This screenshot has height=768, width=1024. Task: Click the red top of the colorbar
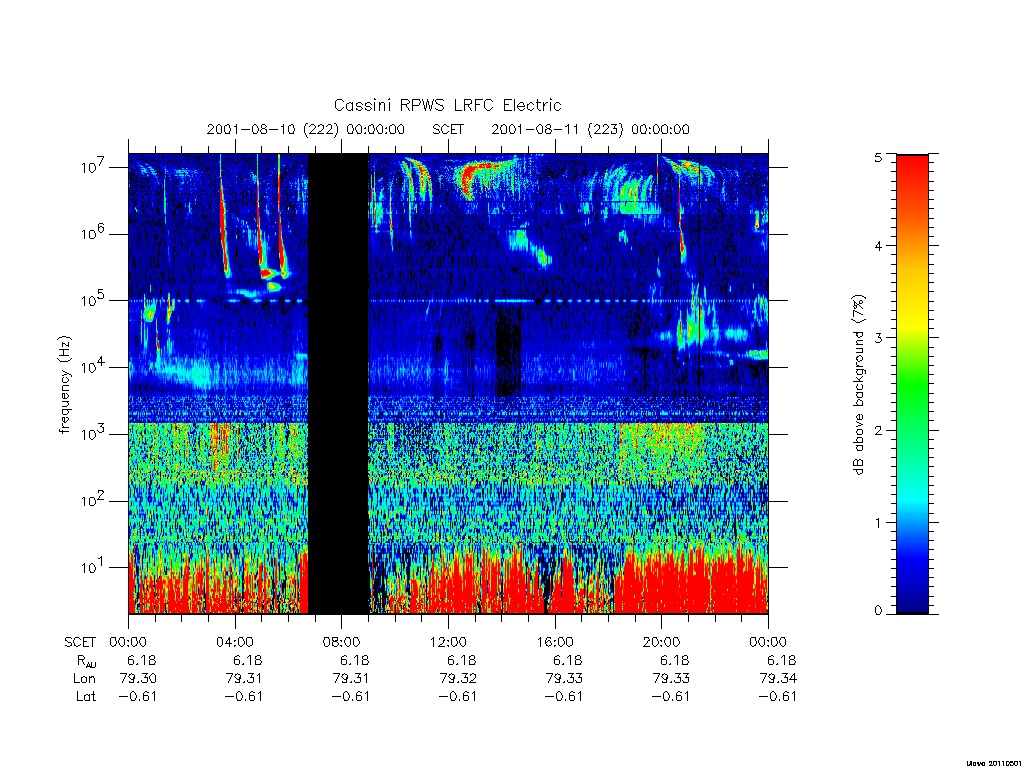[x=912, y=170]
